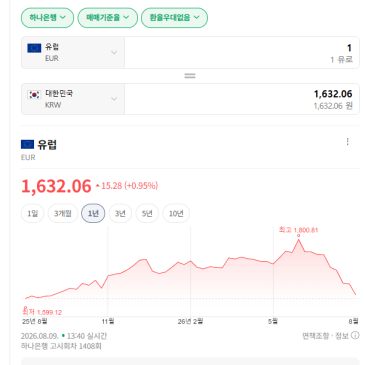Switch chart to 5년 period
Image resolution: width=365 pixels, height=365 pixels.
147,213
